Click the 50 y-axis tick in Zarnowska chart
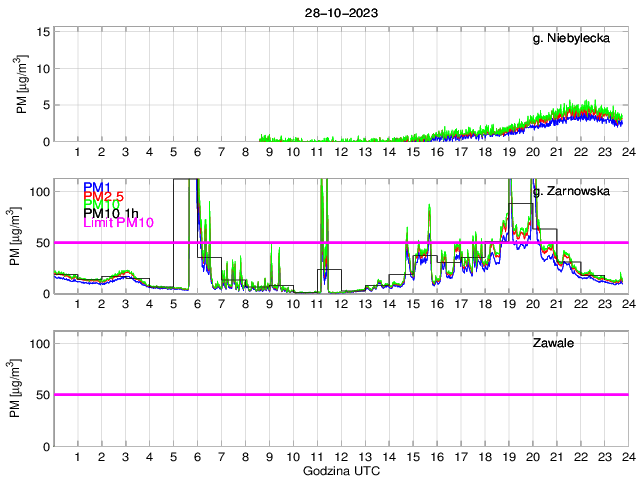The height and width of the screenshot is (480, 640). [43, 242]
